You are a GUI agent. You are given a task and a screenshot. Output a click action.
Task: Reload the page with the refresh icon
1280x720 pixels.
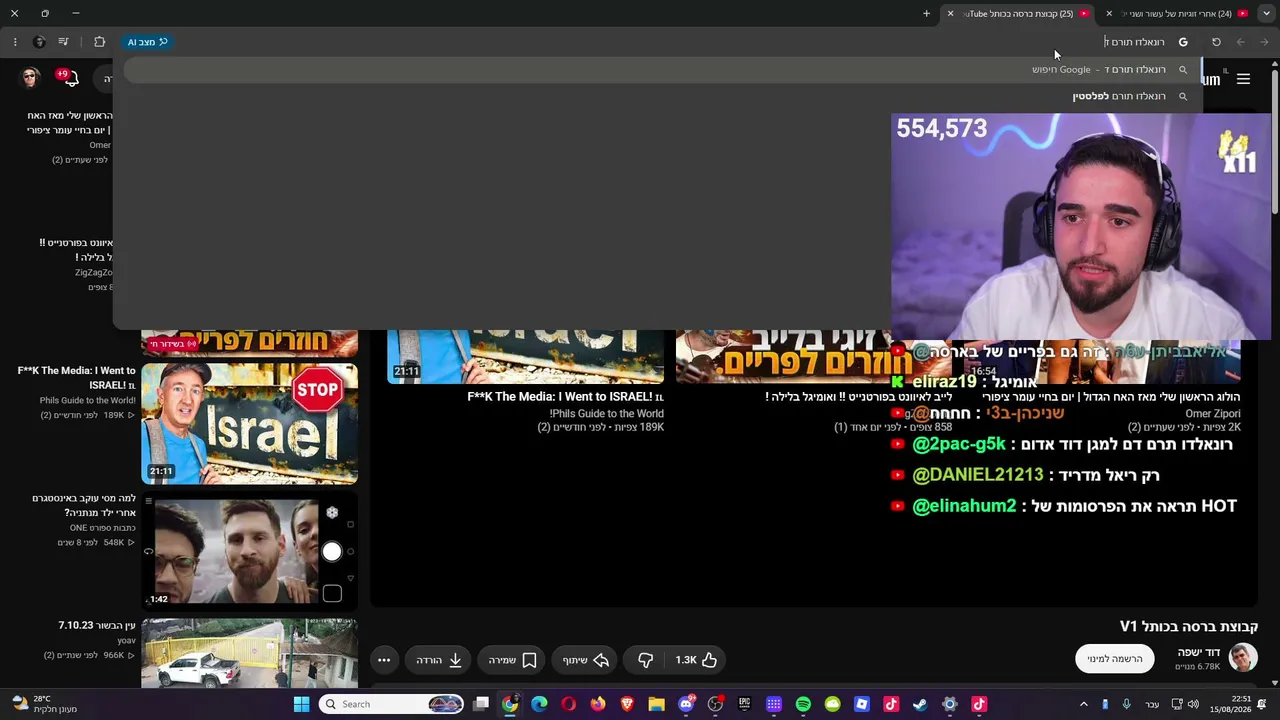click(x=1216, y=42)
